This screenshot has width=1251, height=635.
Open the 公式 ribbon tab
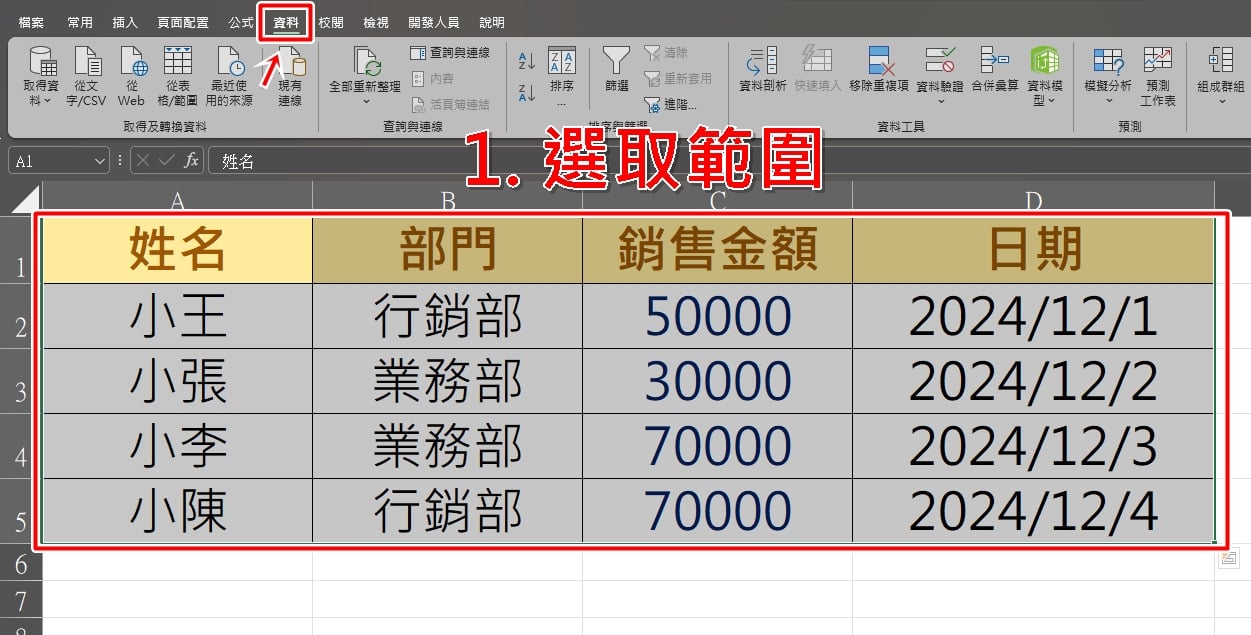241,22
